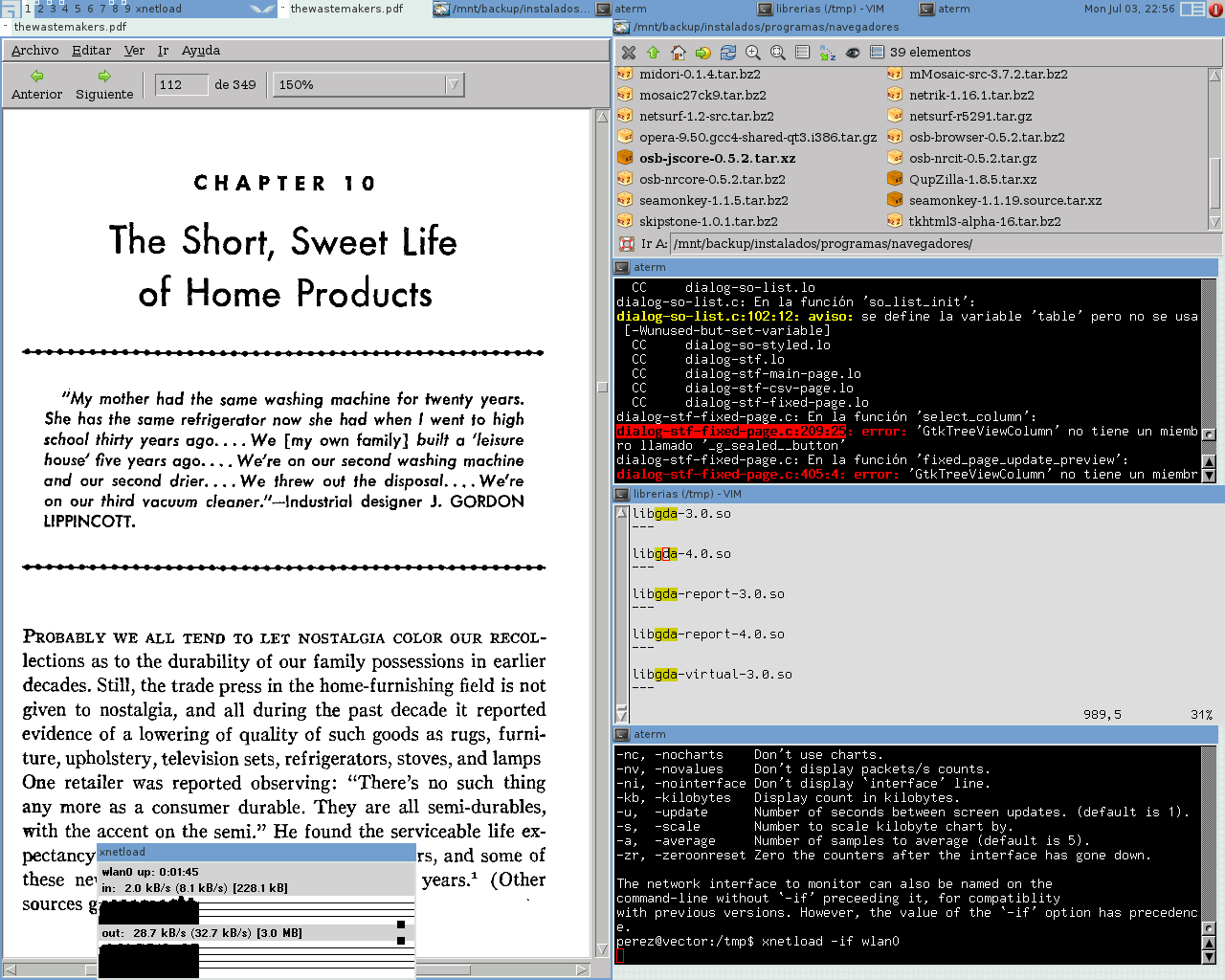The width and height of the screenshot is (1225, 980).
Task: Switch to workspace 5 in pager
Action: [78, 9]
